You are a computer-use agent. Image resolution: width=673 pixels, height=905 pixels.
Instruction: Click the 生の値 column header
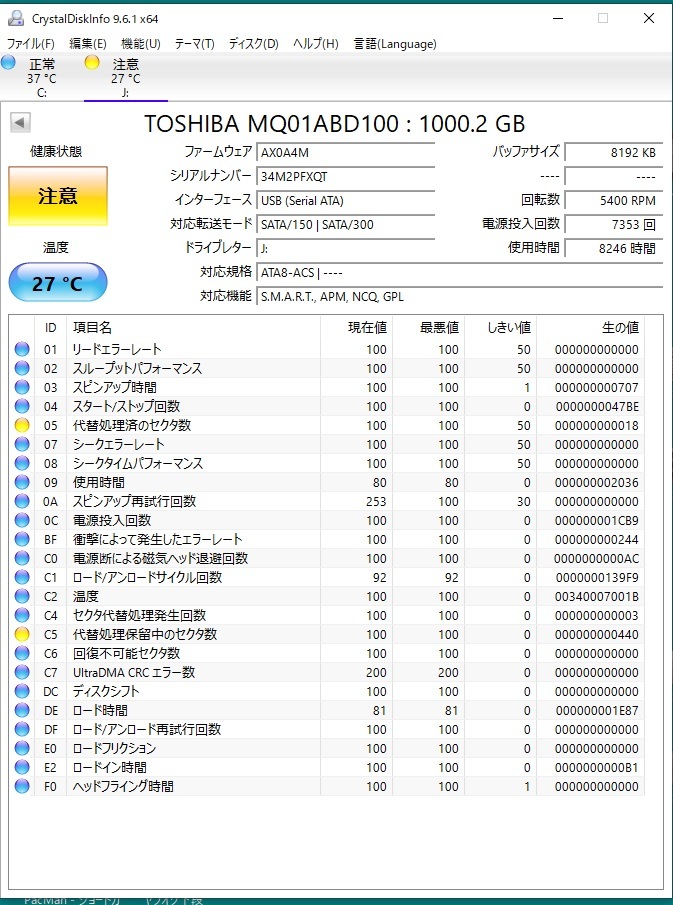point(590,328)
